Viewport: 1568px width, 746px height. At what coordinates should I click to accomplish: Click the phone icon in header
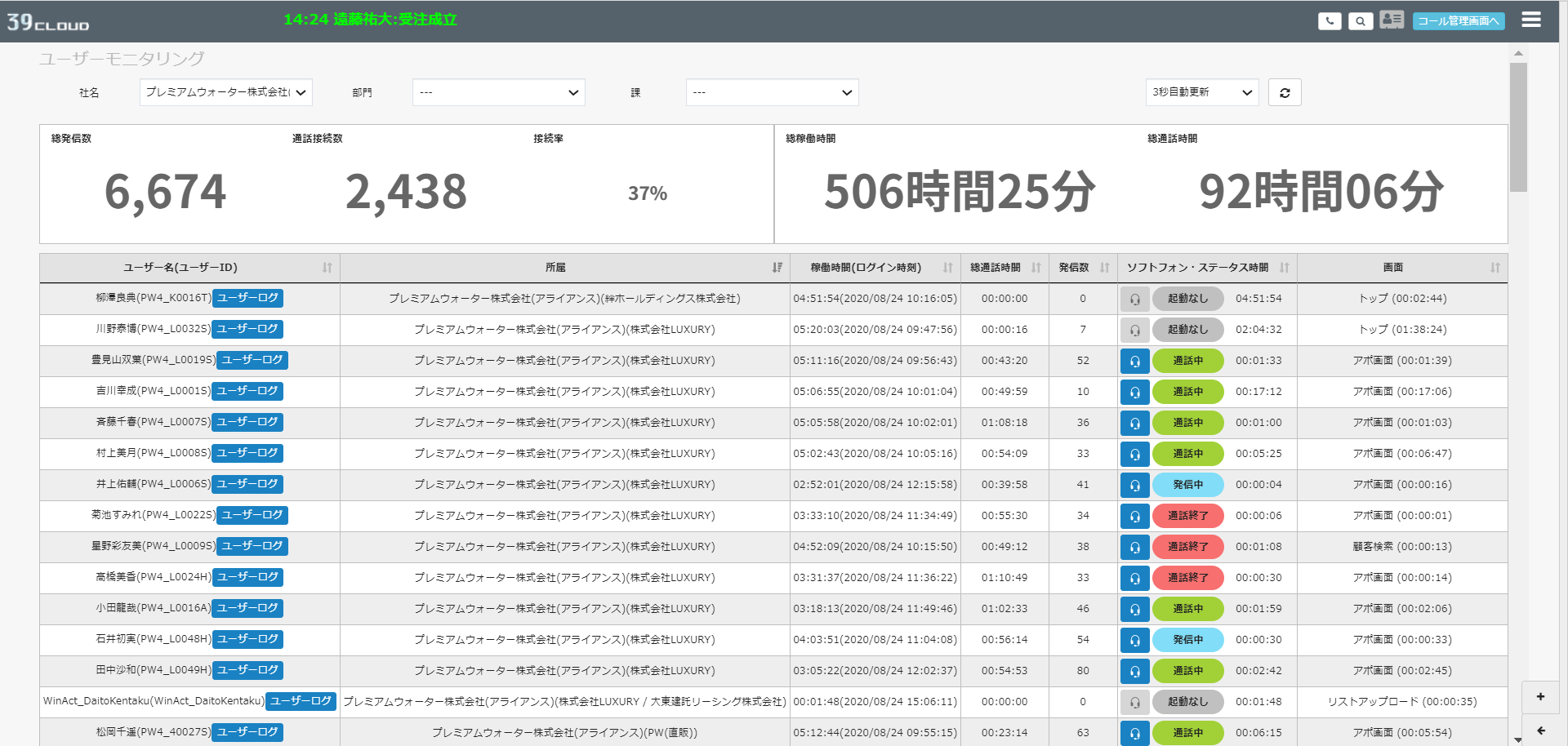click(1330, 21)
